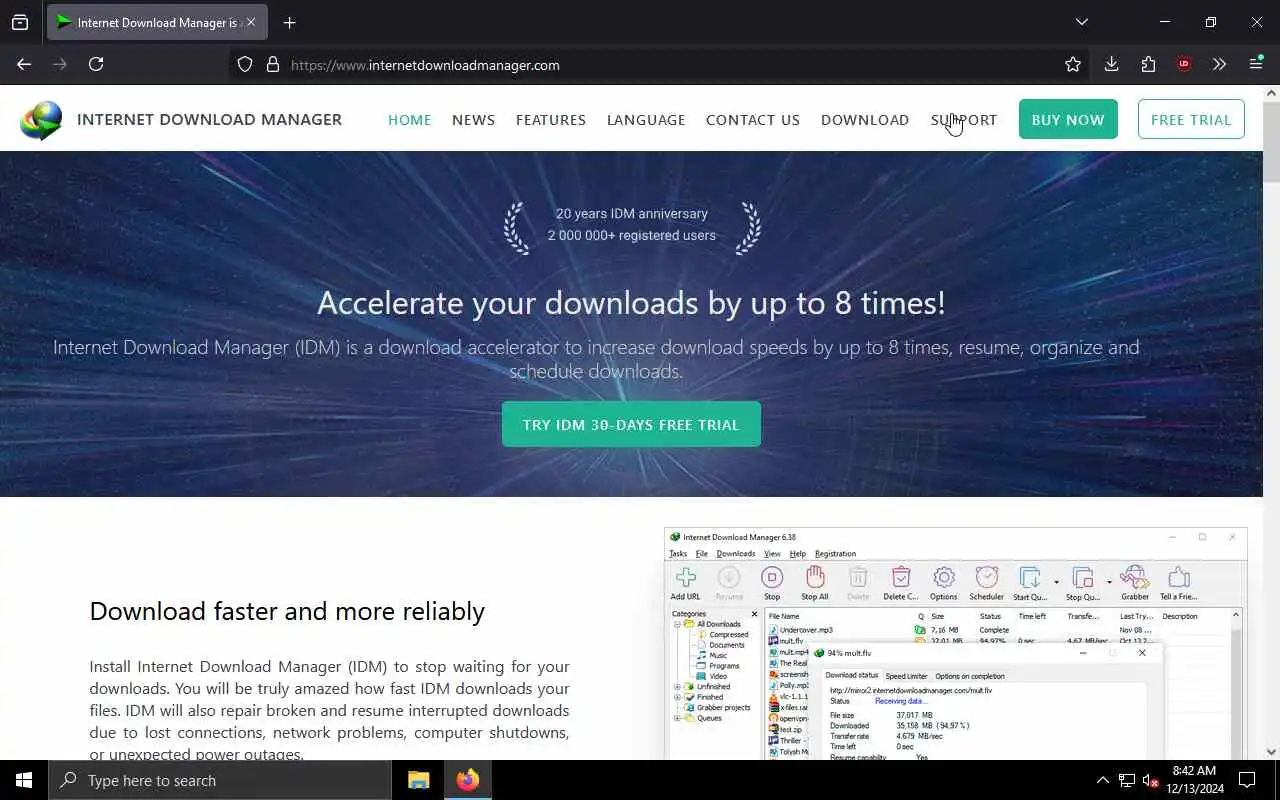Click the tracking protection shield icon

pyautogui.click(x=245, y=65)
